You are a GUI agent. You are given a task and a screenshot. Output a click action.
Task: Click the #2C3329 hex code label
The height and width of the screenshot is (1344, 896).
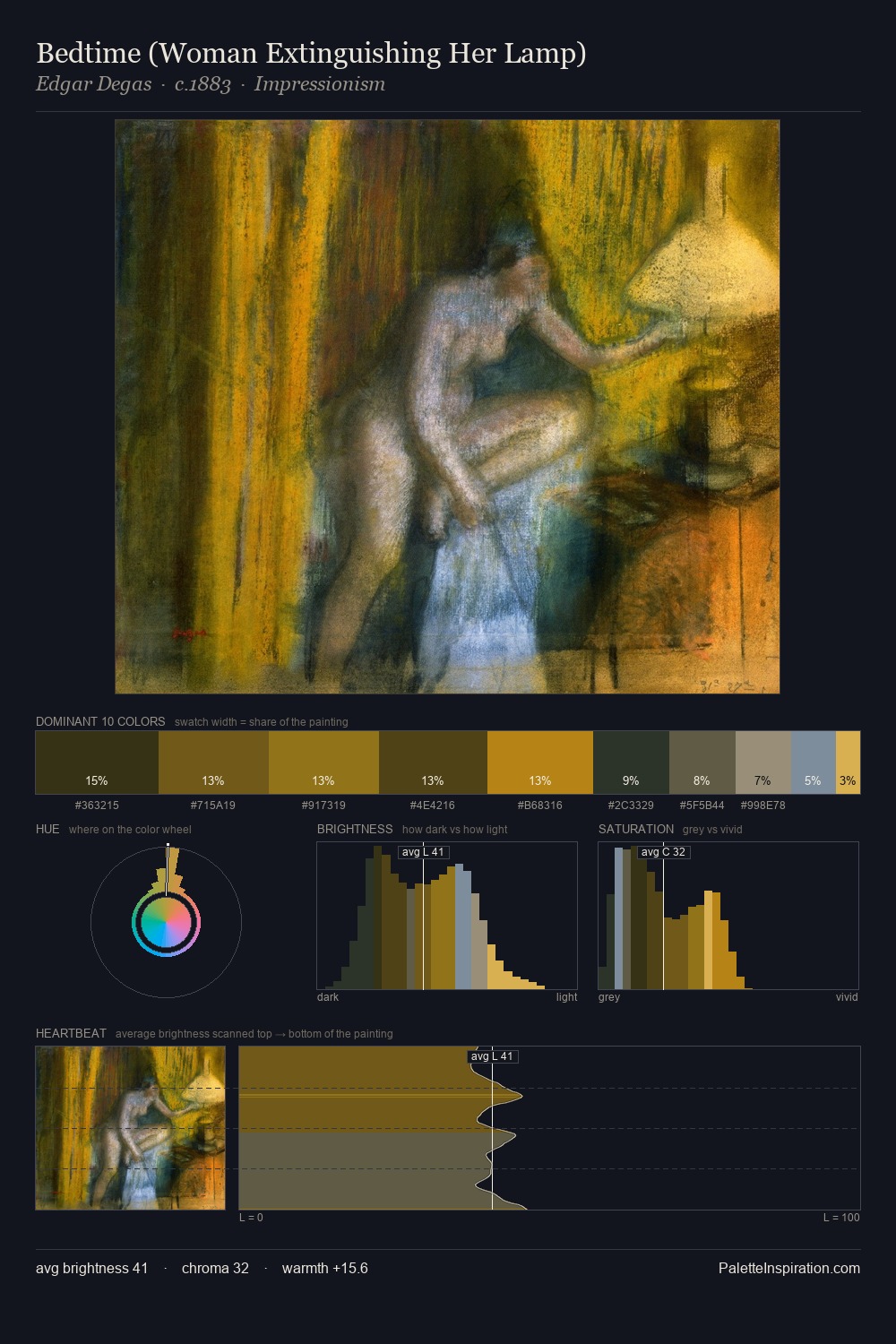tap(631, 806)
